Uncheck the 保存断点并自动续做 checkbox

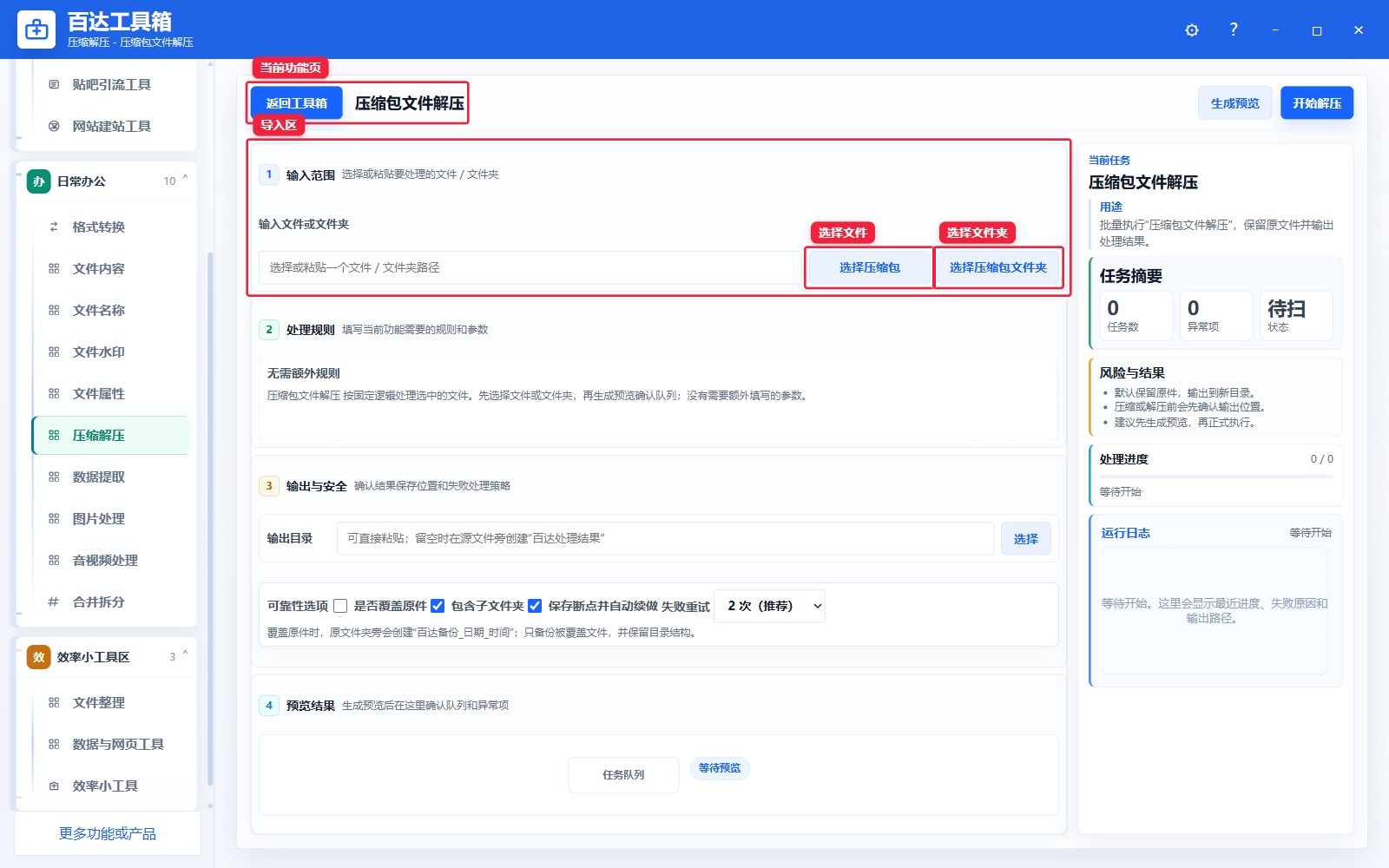535,606
